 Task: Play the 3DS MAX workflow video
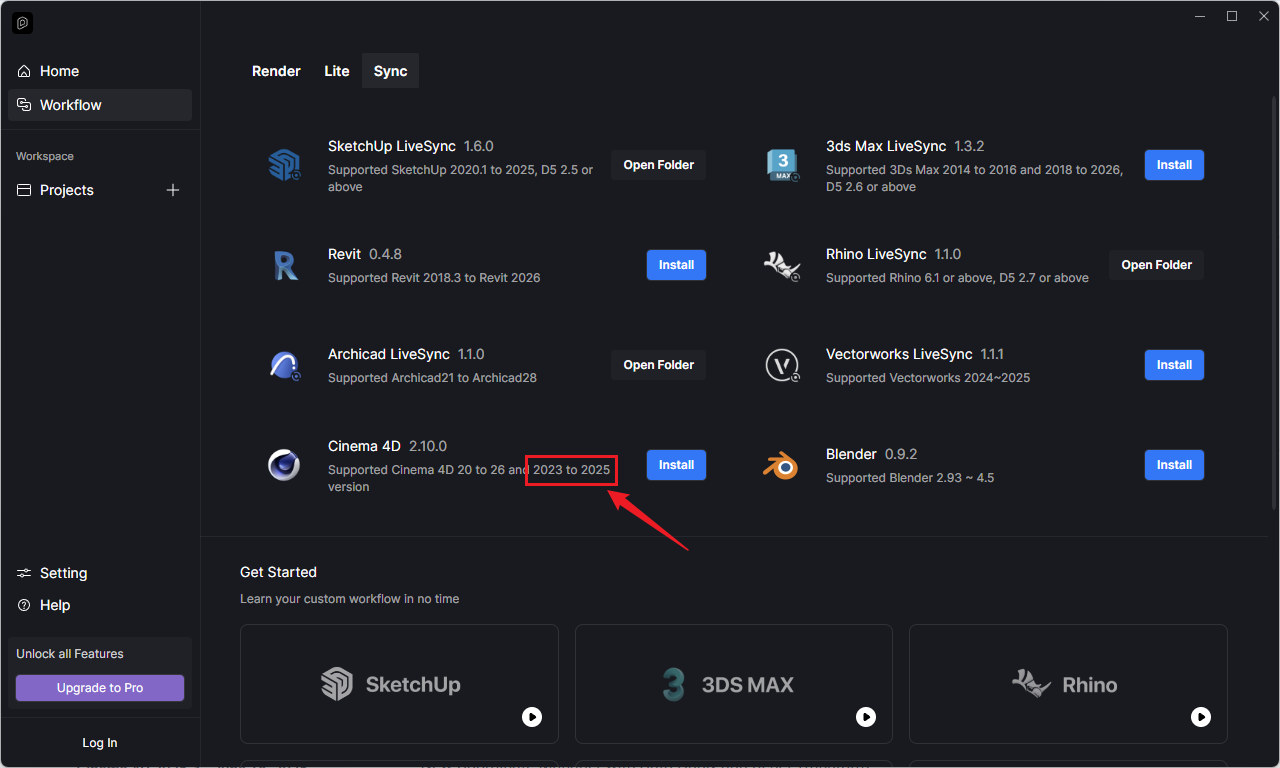(x=866, y=717)
